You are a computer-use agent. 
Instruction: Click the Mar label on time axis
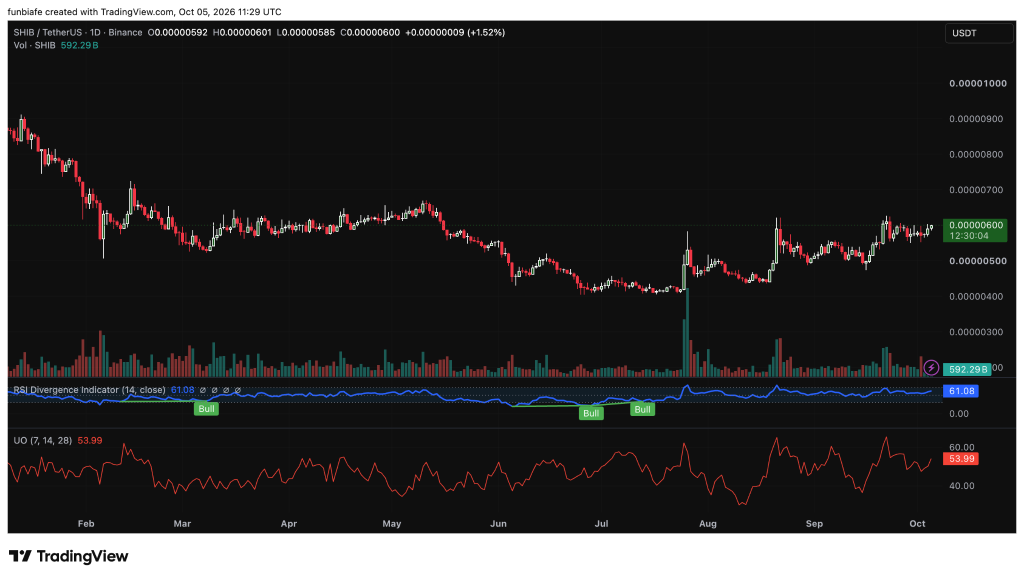(182, 524)
